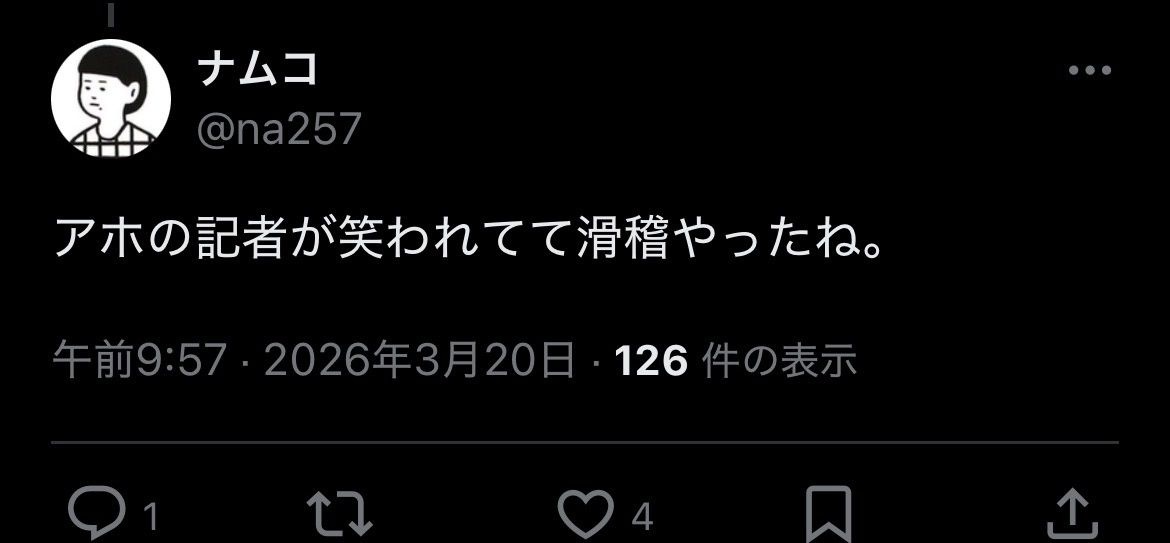
Task: Select the tweet text about アホの記者
Action: (469, 241)
